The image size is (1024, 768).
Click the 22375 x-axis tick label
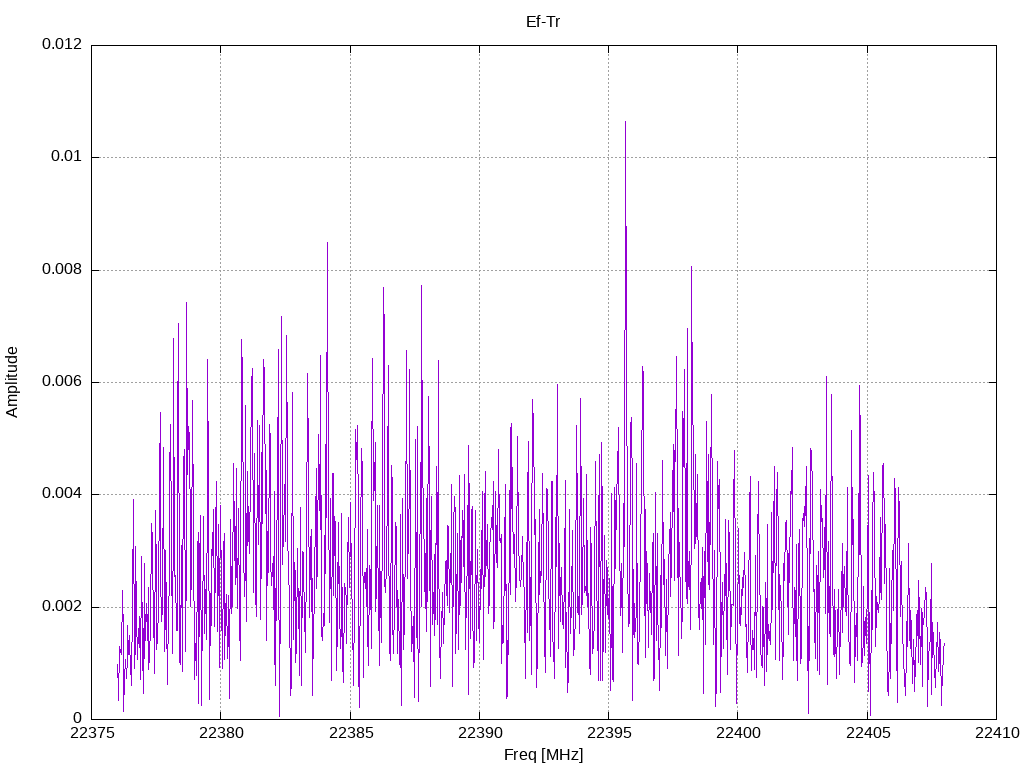point(92,733)
